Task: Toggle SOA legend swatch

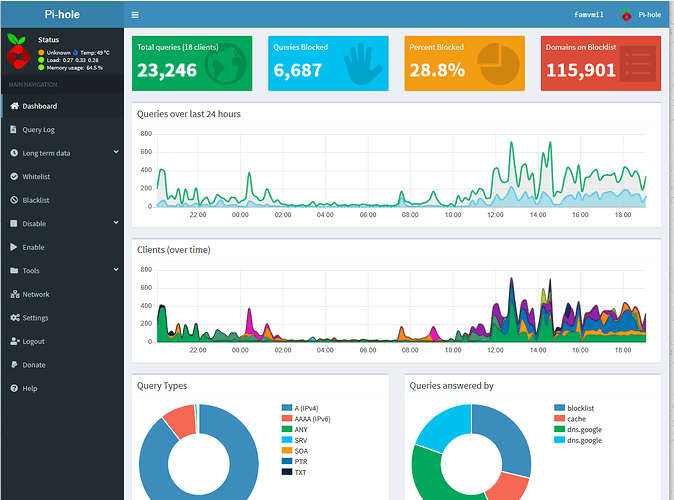Action: pos(287,451)
